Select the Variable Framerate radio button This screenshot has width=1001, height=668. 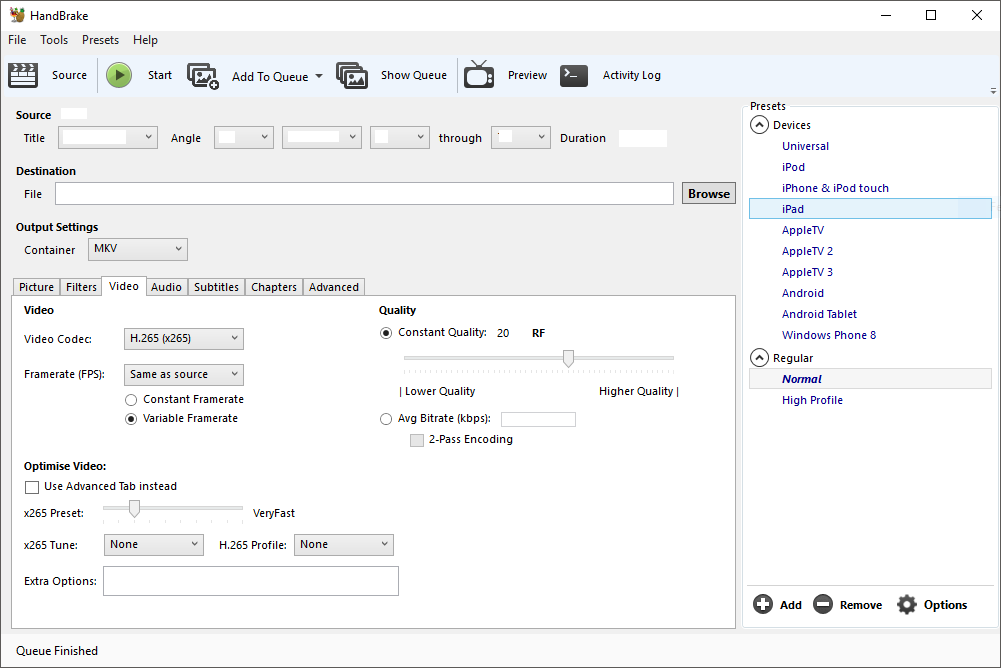(131, 419)
